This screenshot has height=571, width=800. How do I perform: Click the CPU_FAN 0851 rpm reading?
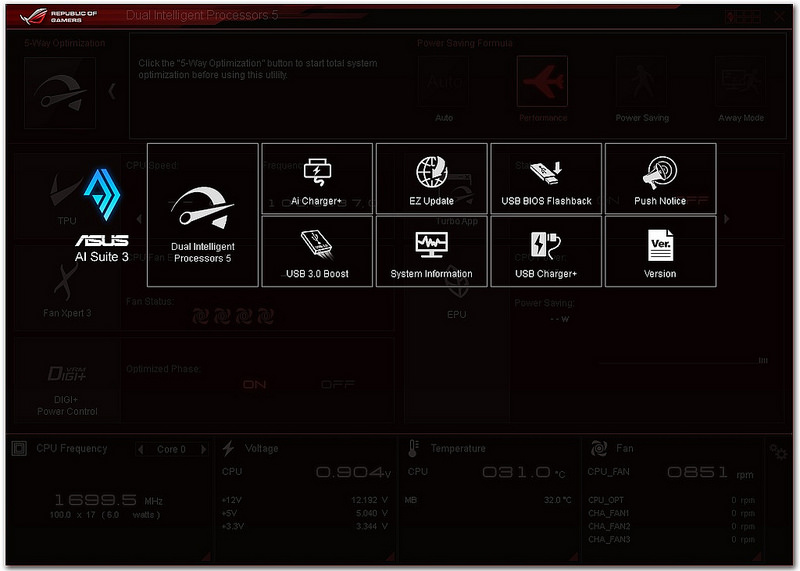pyautogui.click(x=710, y=473)
